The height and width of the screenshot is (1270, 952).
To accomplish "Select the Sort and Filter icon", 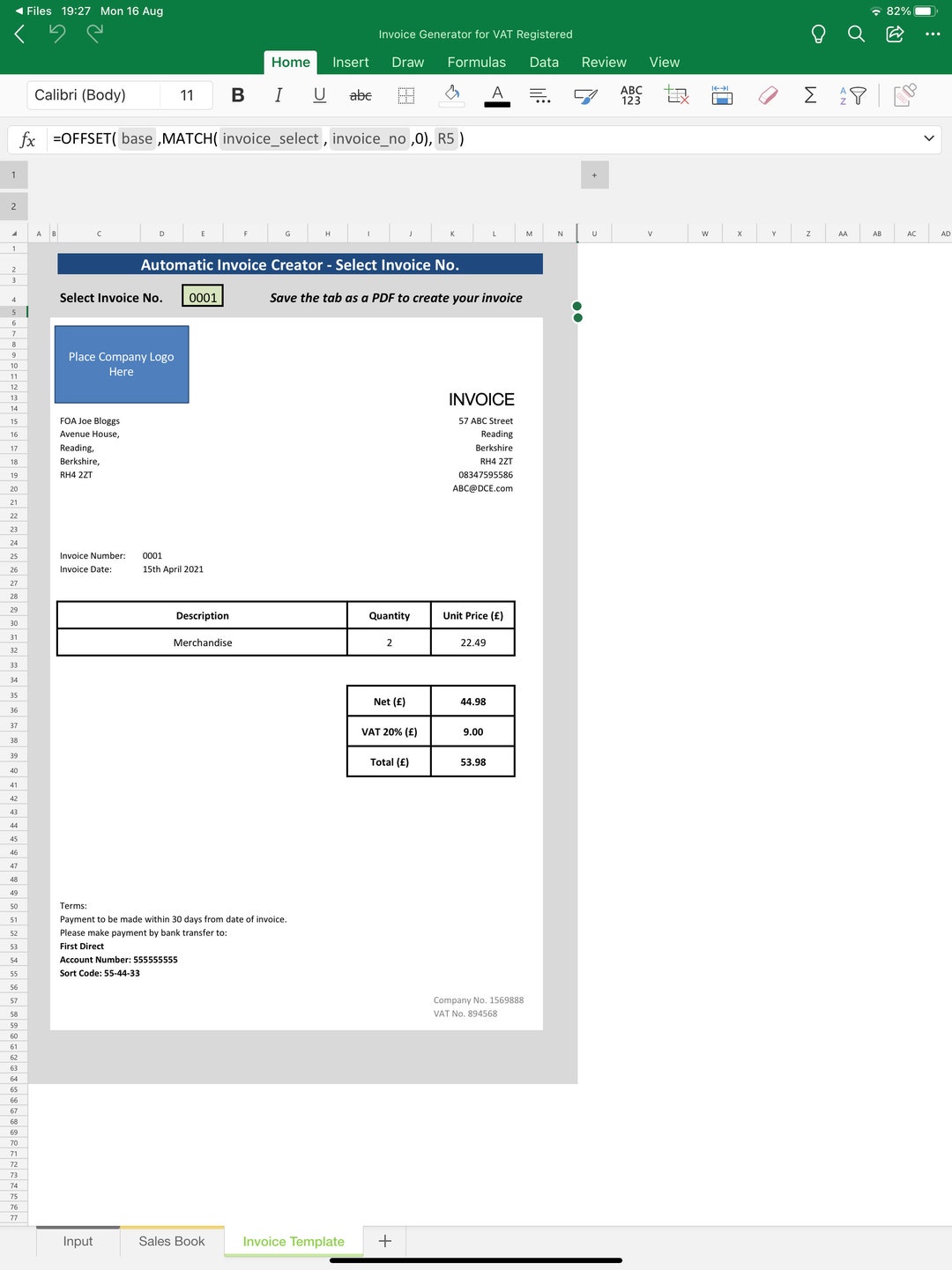I will pos(853,95).
